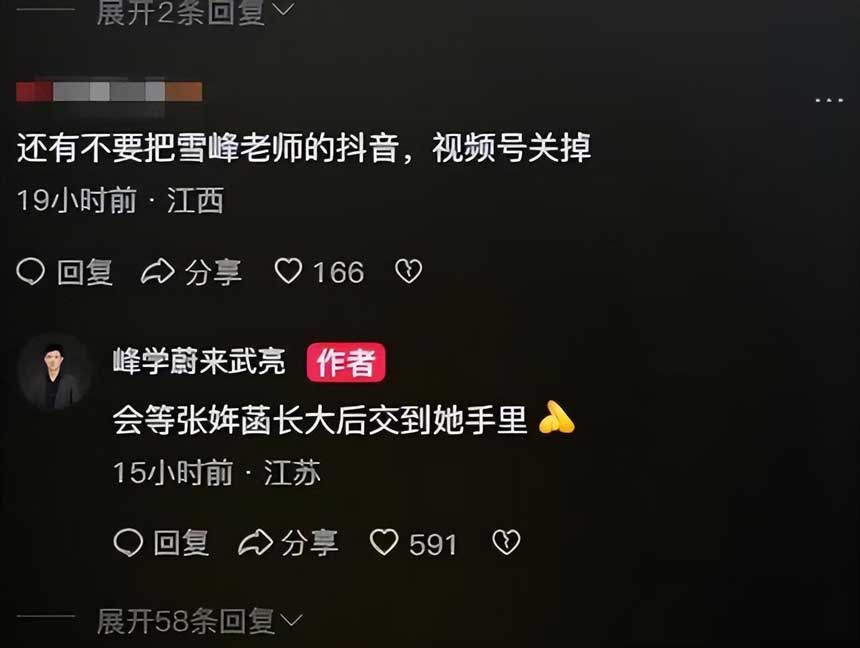
Task: Tap the folded hands emoji in the author's reply
Action: (x=556, y=418)
